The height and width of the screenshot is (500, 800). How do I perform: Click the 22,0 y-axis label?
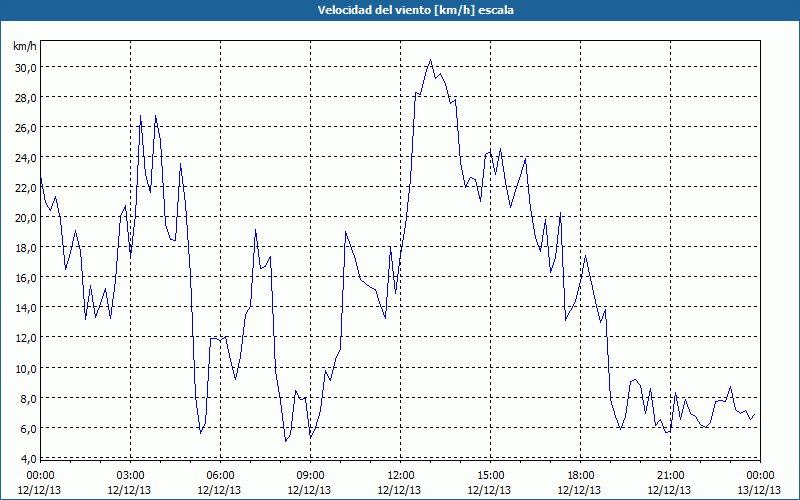25,188
